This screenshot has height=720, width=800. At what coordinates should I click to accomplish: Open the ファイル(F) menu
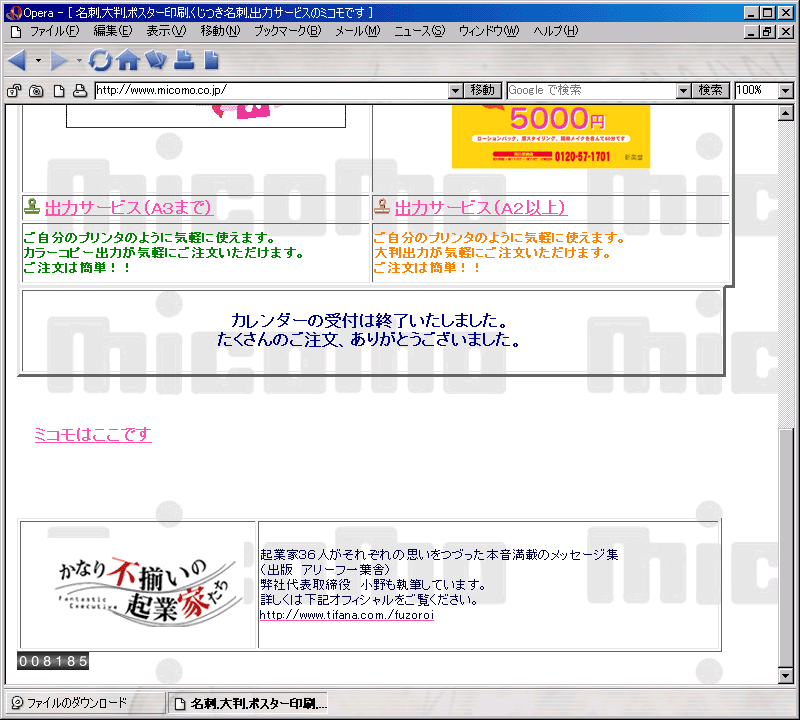(55, 31)
